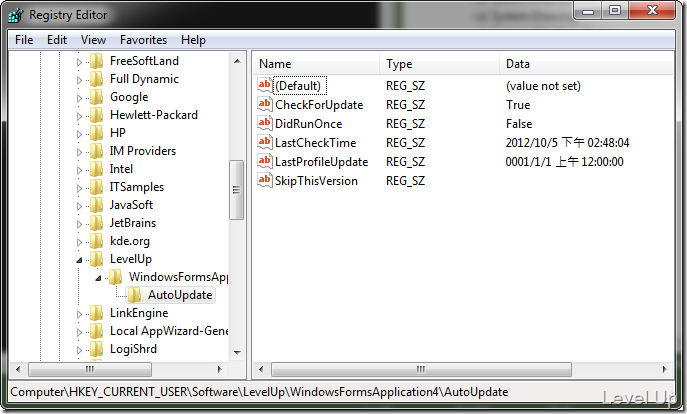Click the tree pane horizontal scrollbar thumb
This screenshot has height=414, width=687.
pyautogui.click(x=90, y=369)
